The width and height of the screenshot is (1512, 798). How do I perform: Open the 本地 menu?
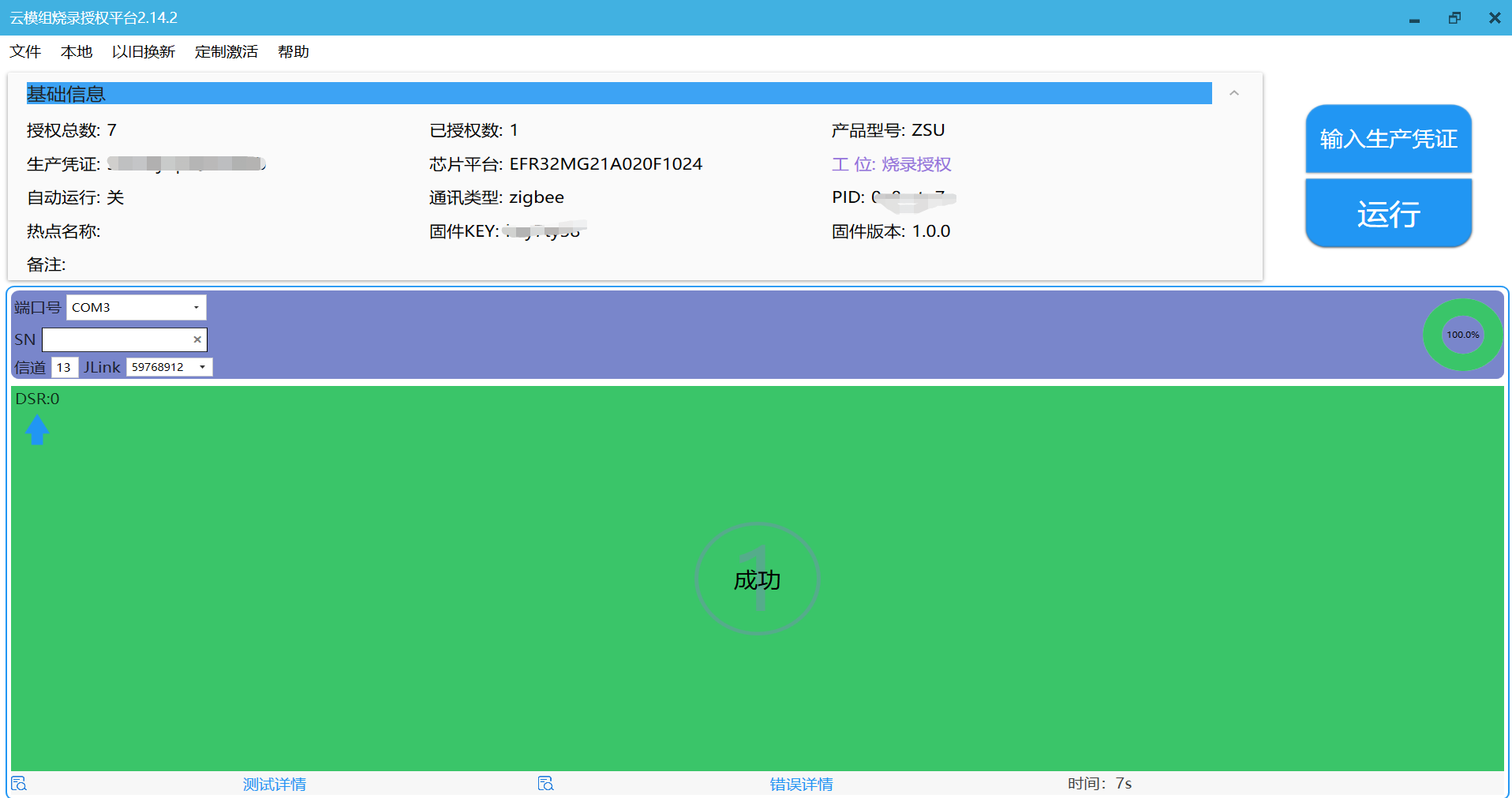click(77, 51)
